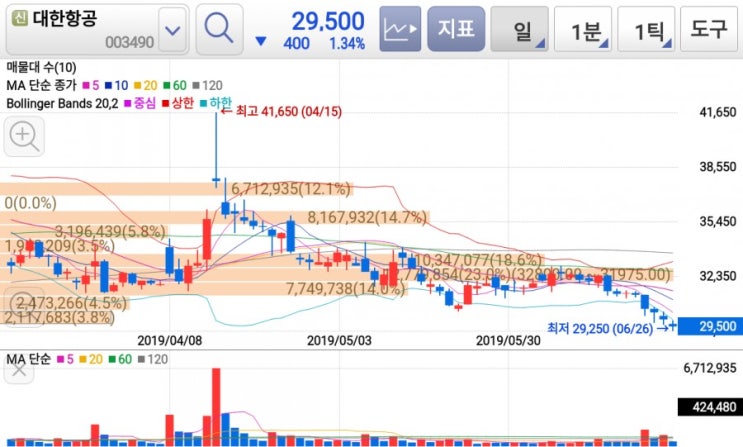This screenshot has width=743, height=447.
Task: Click the 6,712,935(12.1%) volume profile label
Action: coord(291,189)
